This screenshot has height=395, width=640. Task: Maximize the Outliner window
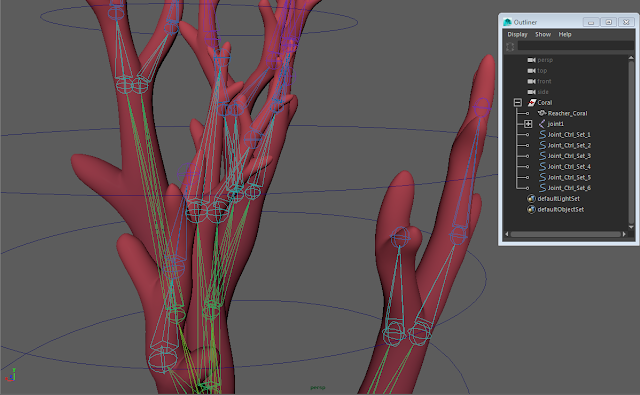608,22
